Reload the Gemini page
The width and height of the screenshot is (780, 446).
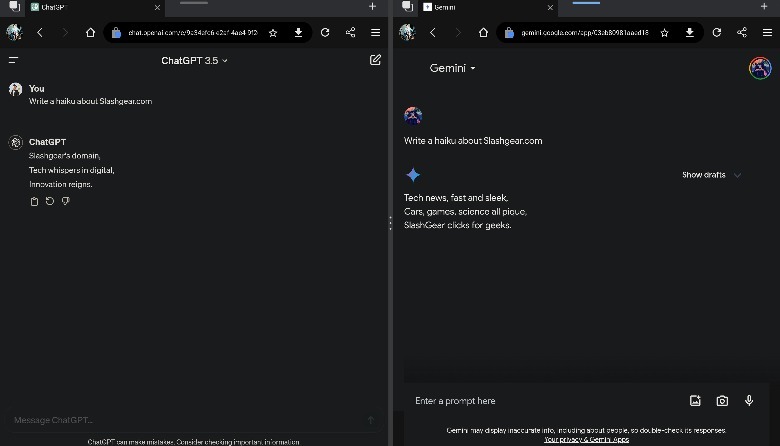click(x=716, y=32)
